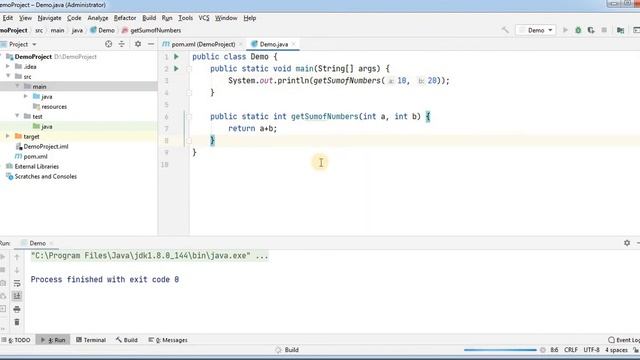Clear all console output with trash icon
Screen dimensions: 640x360
click(17, 322)
